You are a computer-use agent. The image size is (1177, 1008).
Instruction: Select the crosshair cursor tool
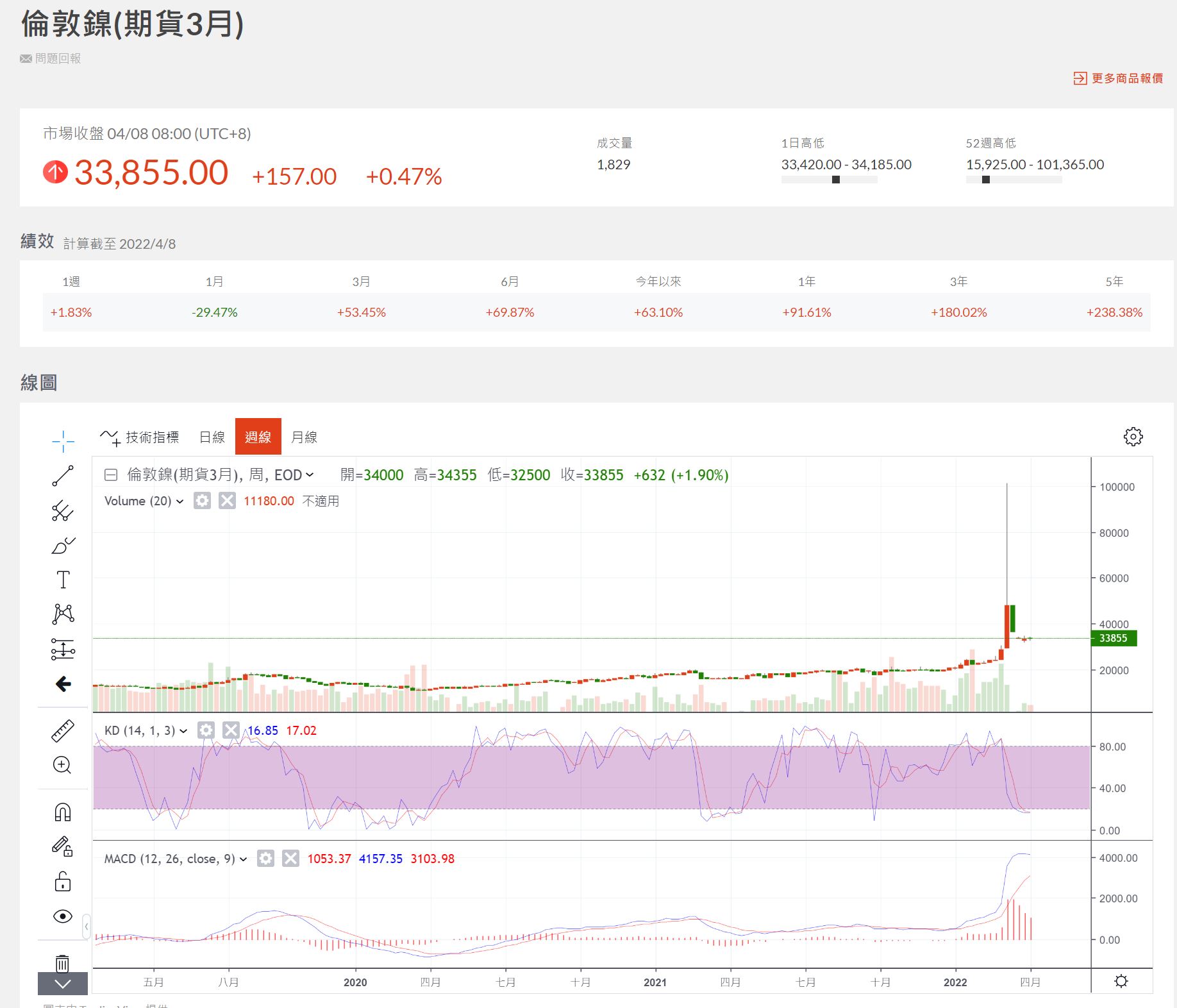click(x=63, y=441)
